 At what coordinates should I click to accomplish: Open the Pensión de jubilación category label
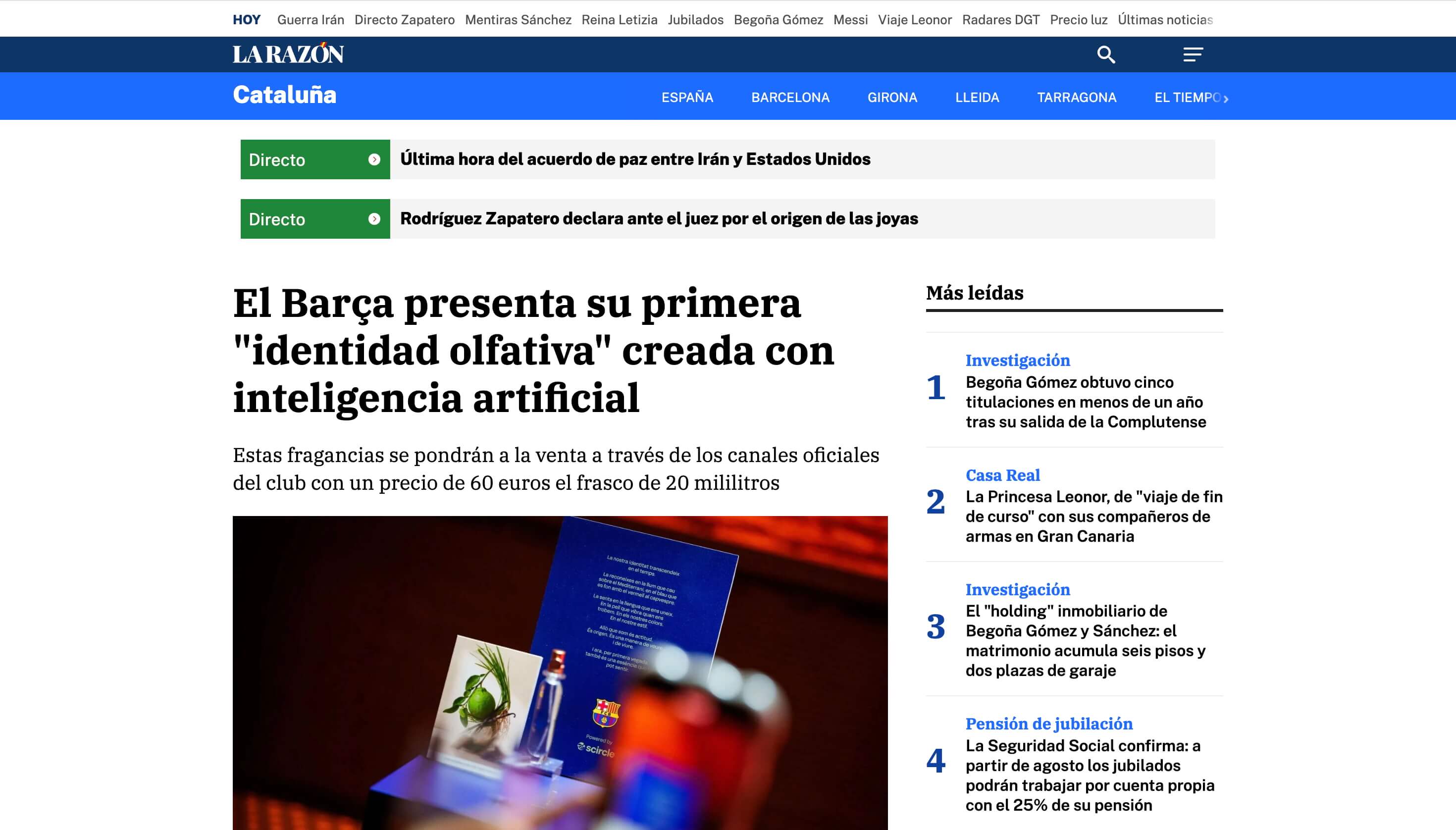[1049, 724]
